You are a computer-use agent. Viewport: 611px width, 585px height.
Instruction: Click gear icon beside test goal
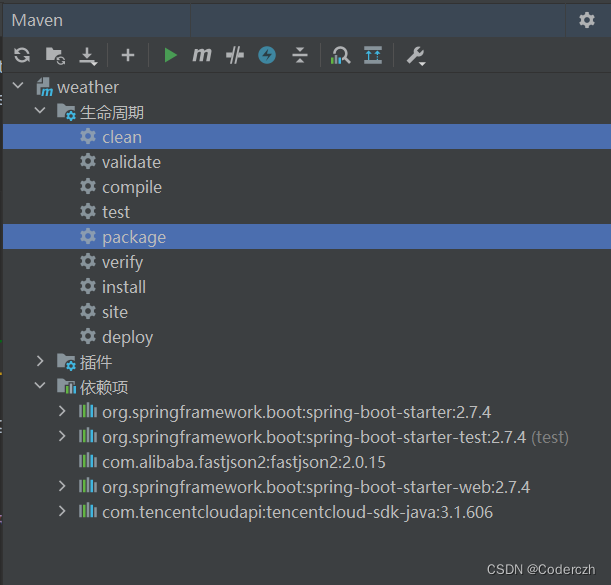point(88,211)
